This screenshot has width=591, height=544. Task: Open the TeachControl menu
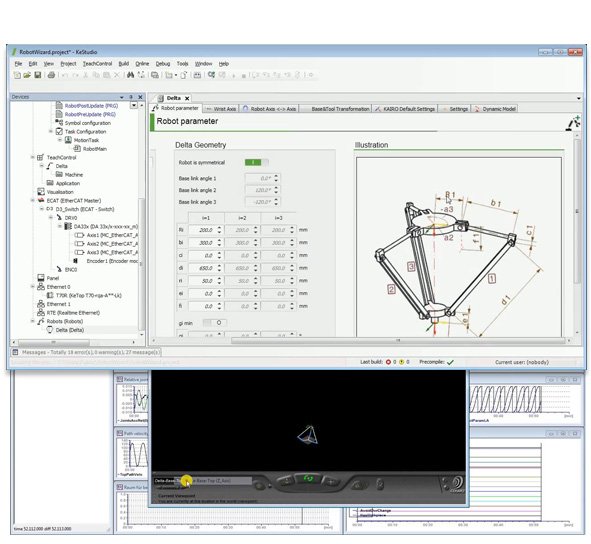(x=97, y=64)
